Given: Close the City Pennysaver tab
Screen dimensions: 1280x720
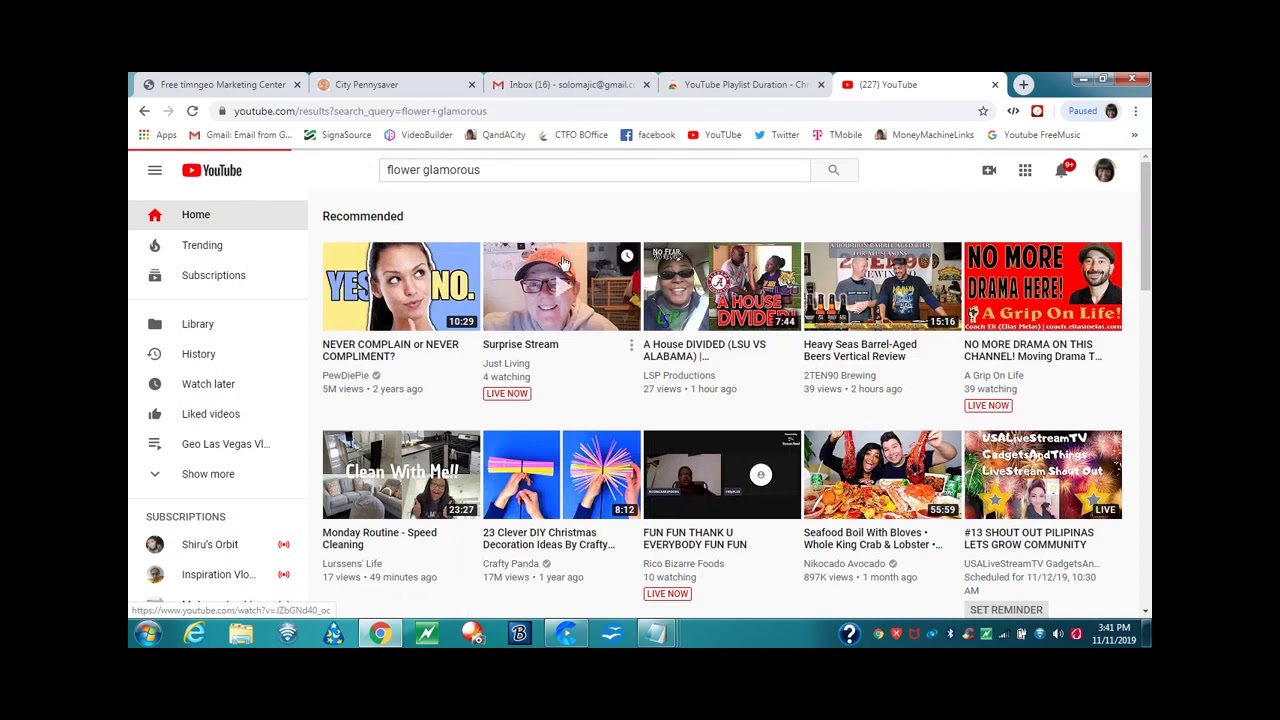Looking at the screenshot, I should point(472,85).
